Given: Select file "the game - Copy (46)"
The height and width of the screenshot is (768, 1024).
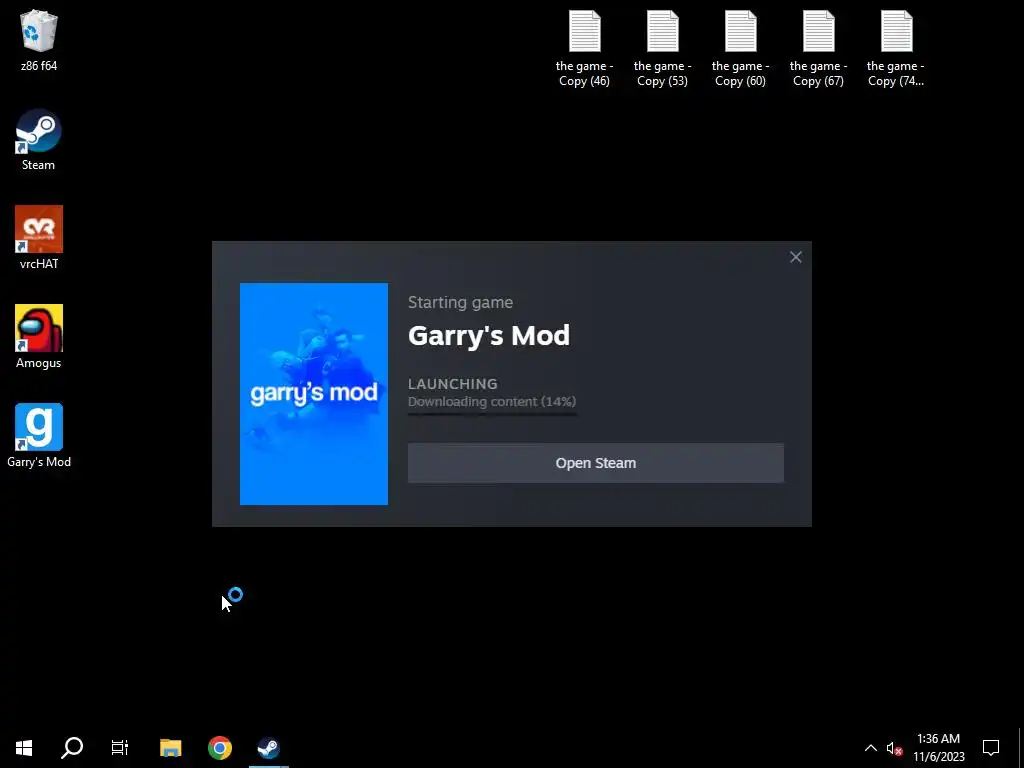Looking at the screenshot, I should [584, 49].
